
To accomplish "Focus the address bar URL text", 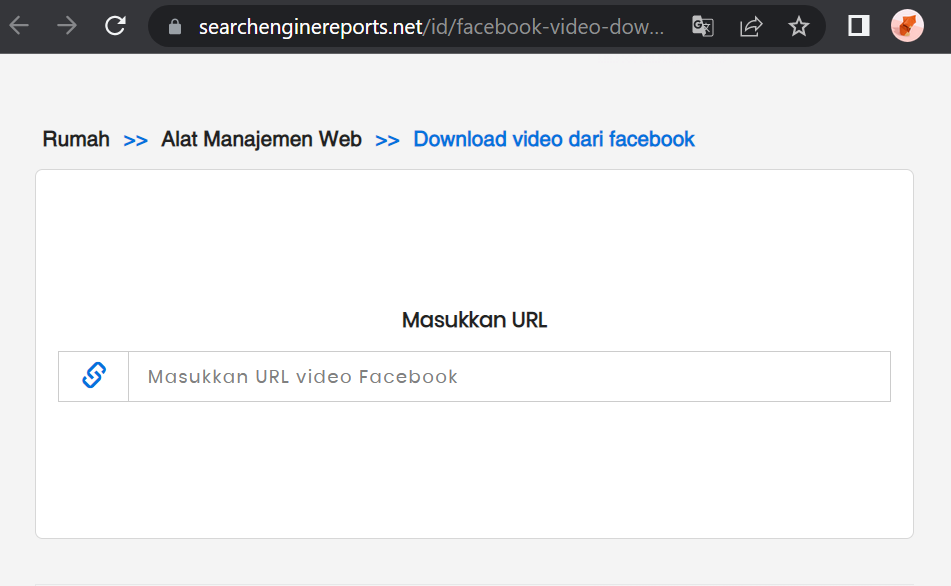I will pos(431,27).
